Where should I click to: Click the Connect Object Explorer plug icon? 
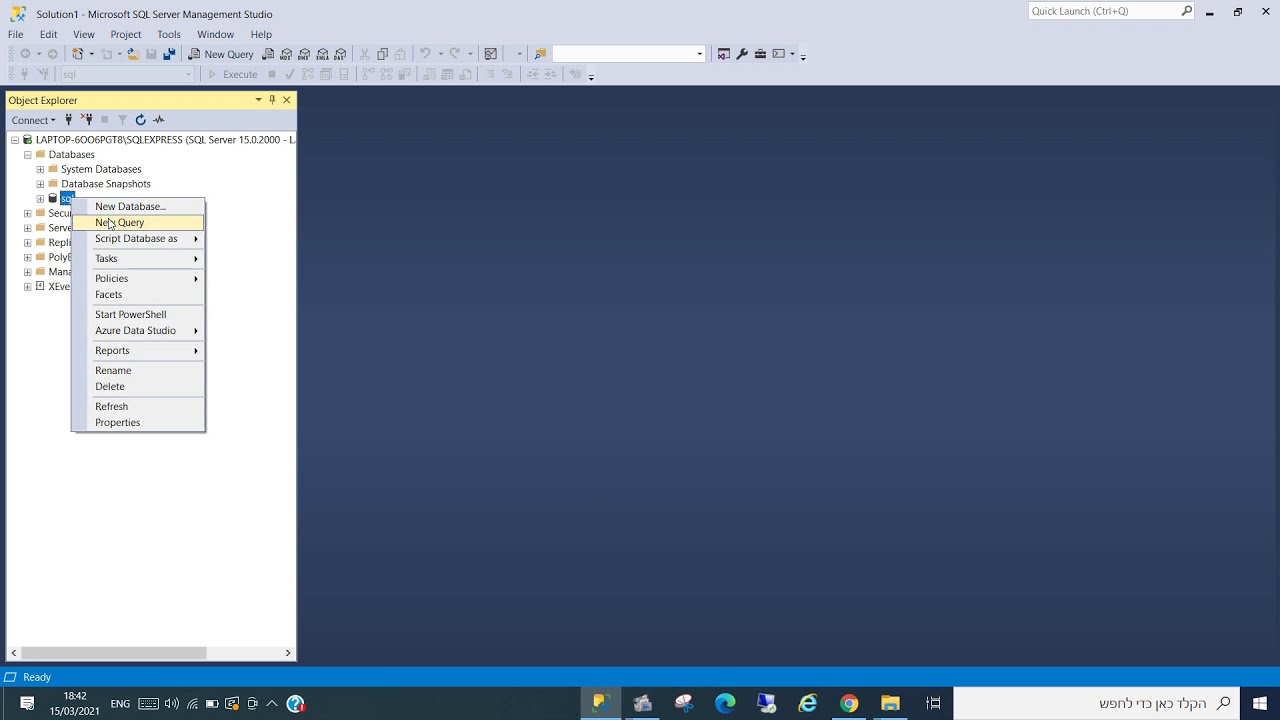(x=68, y=120)
